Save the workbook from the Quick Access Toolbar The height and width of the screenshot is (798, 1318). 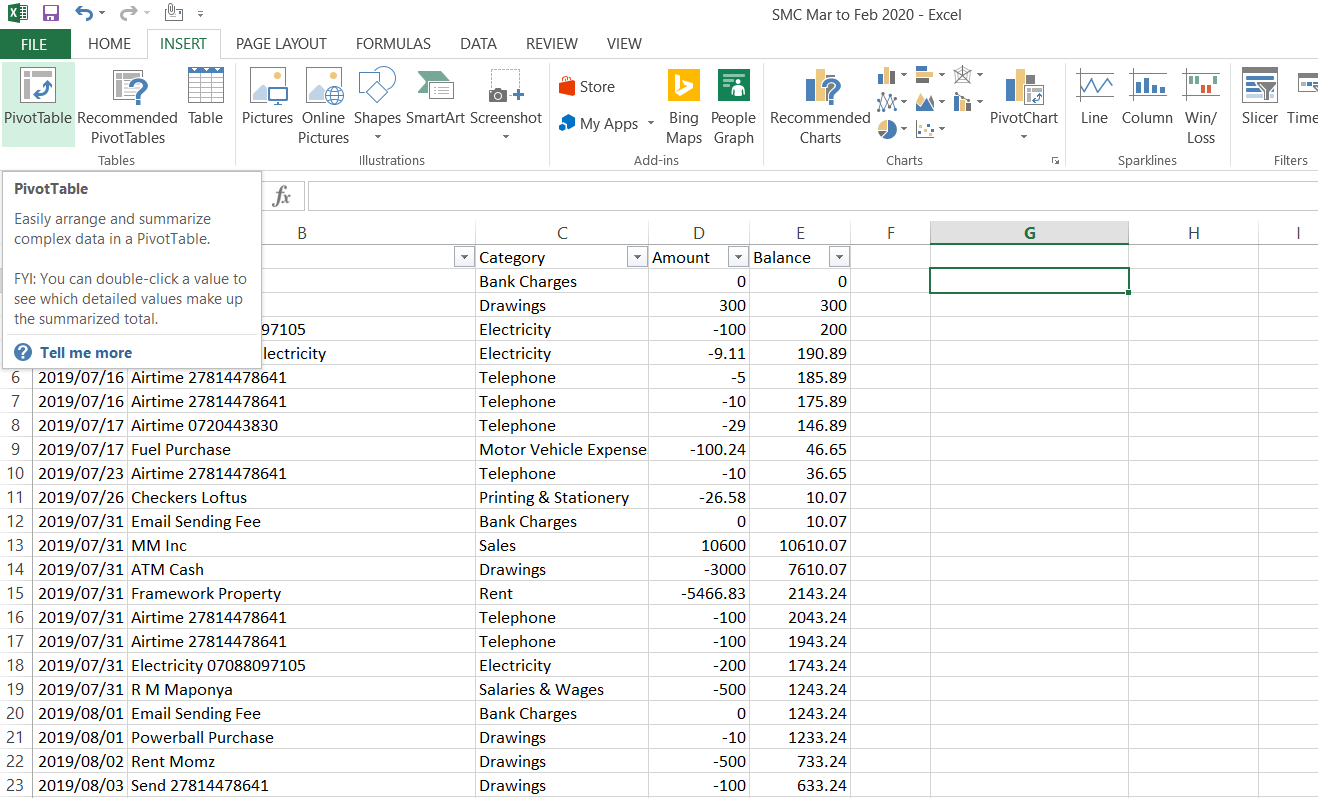click(50, 14)
